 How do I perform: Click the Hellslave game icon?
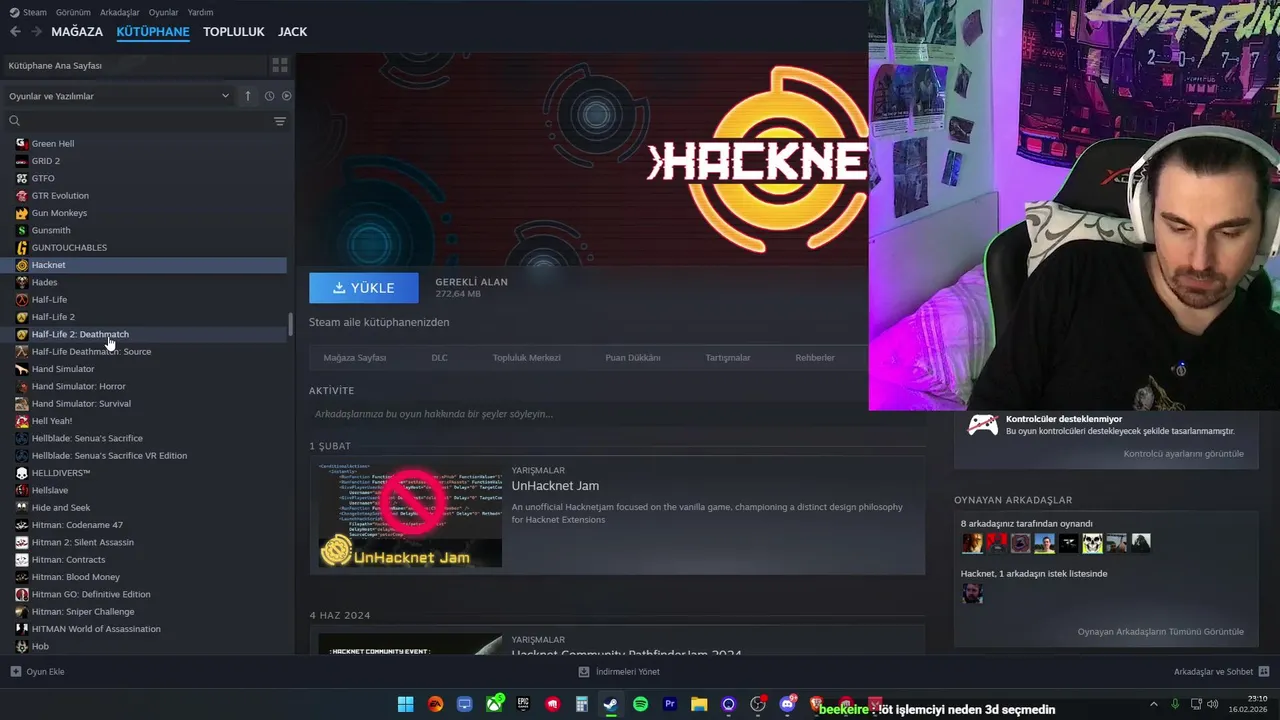(x=22, y=490)
